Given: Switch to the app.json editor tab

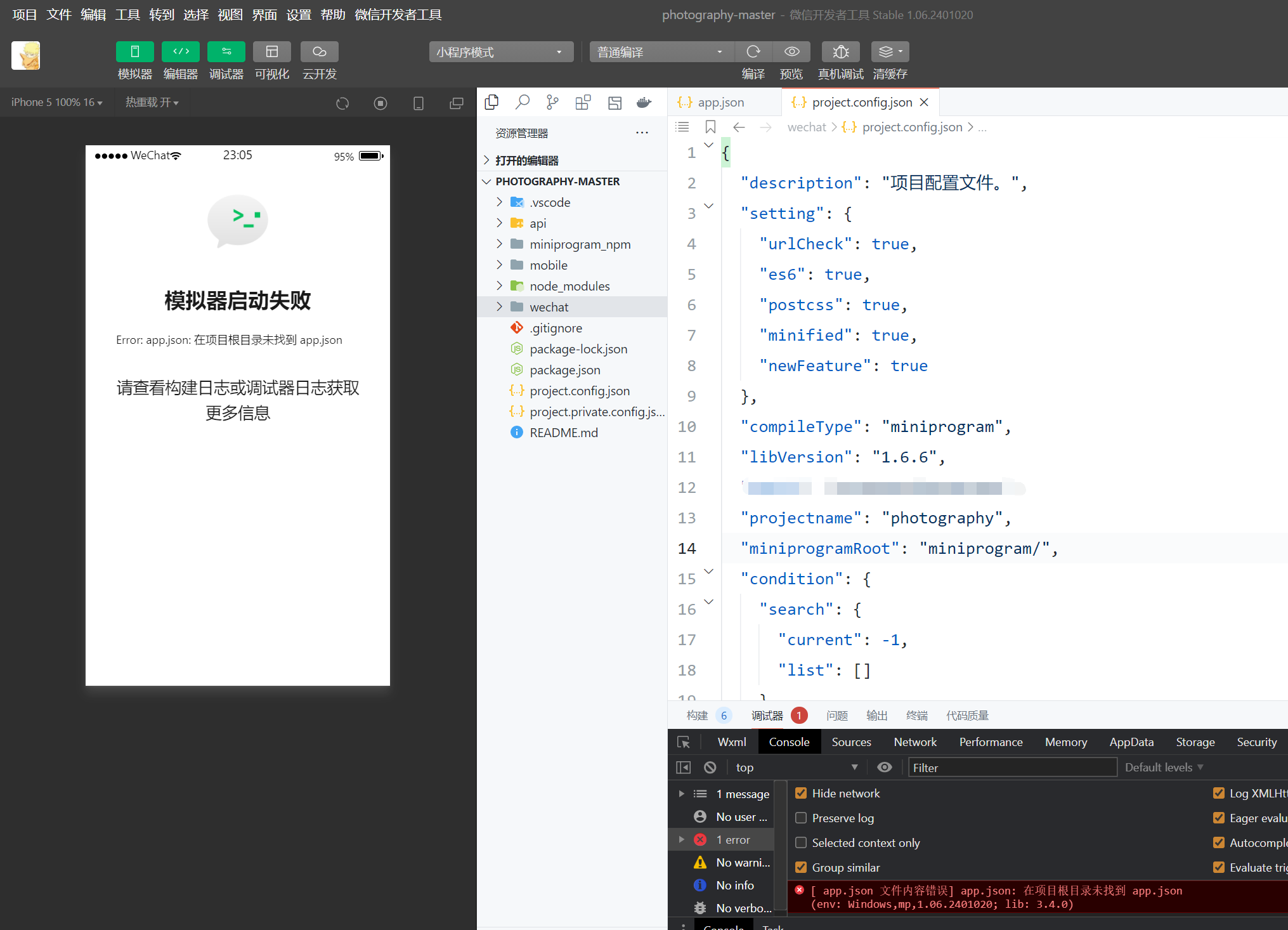Looking at the screenshot, I should coord(721,102).
